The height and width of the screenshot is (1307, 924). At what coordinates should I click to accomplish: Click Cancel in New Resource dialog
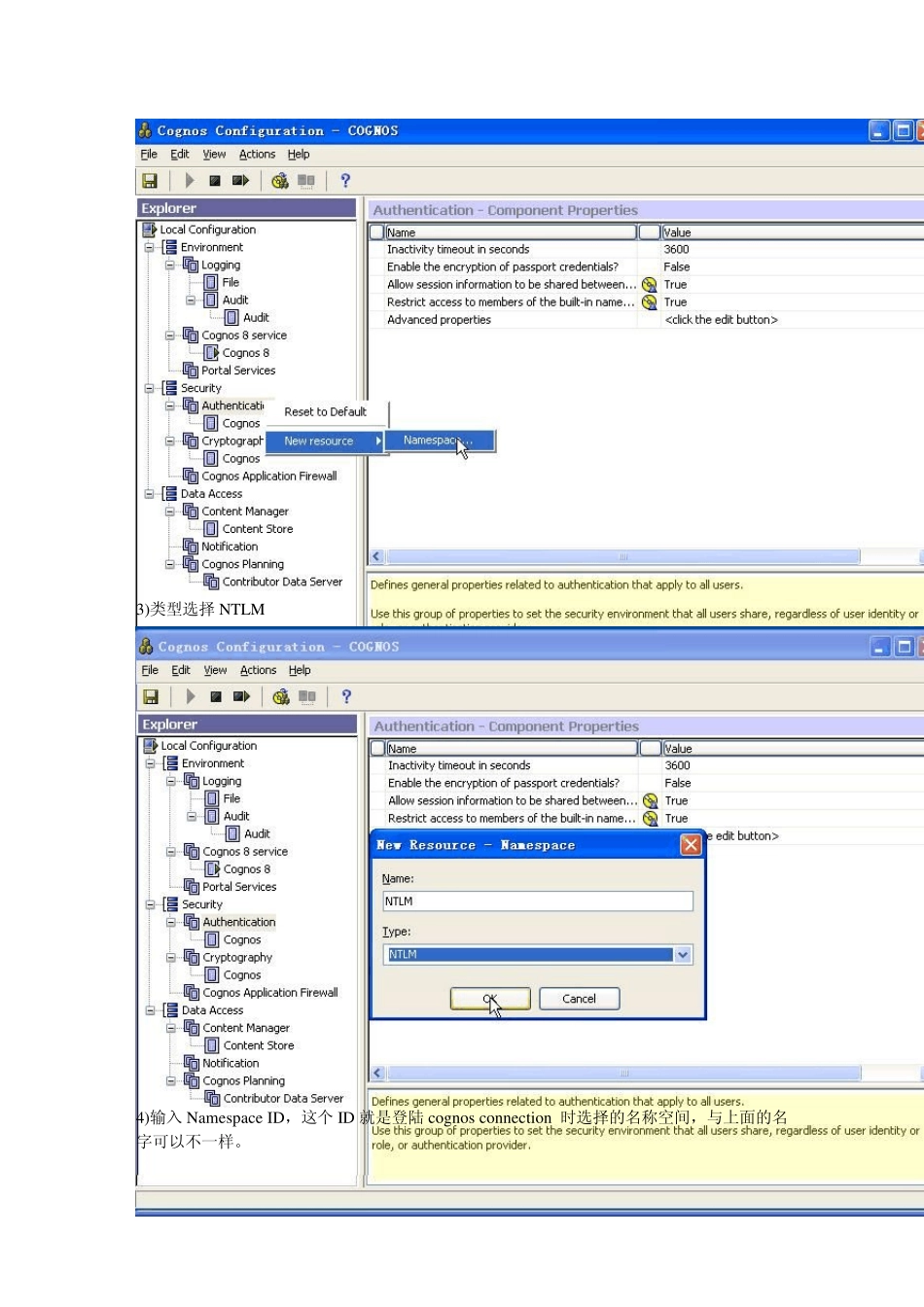(579, 999)
